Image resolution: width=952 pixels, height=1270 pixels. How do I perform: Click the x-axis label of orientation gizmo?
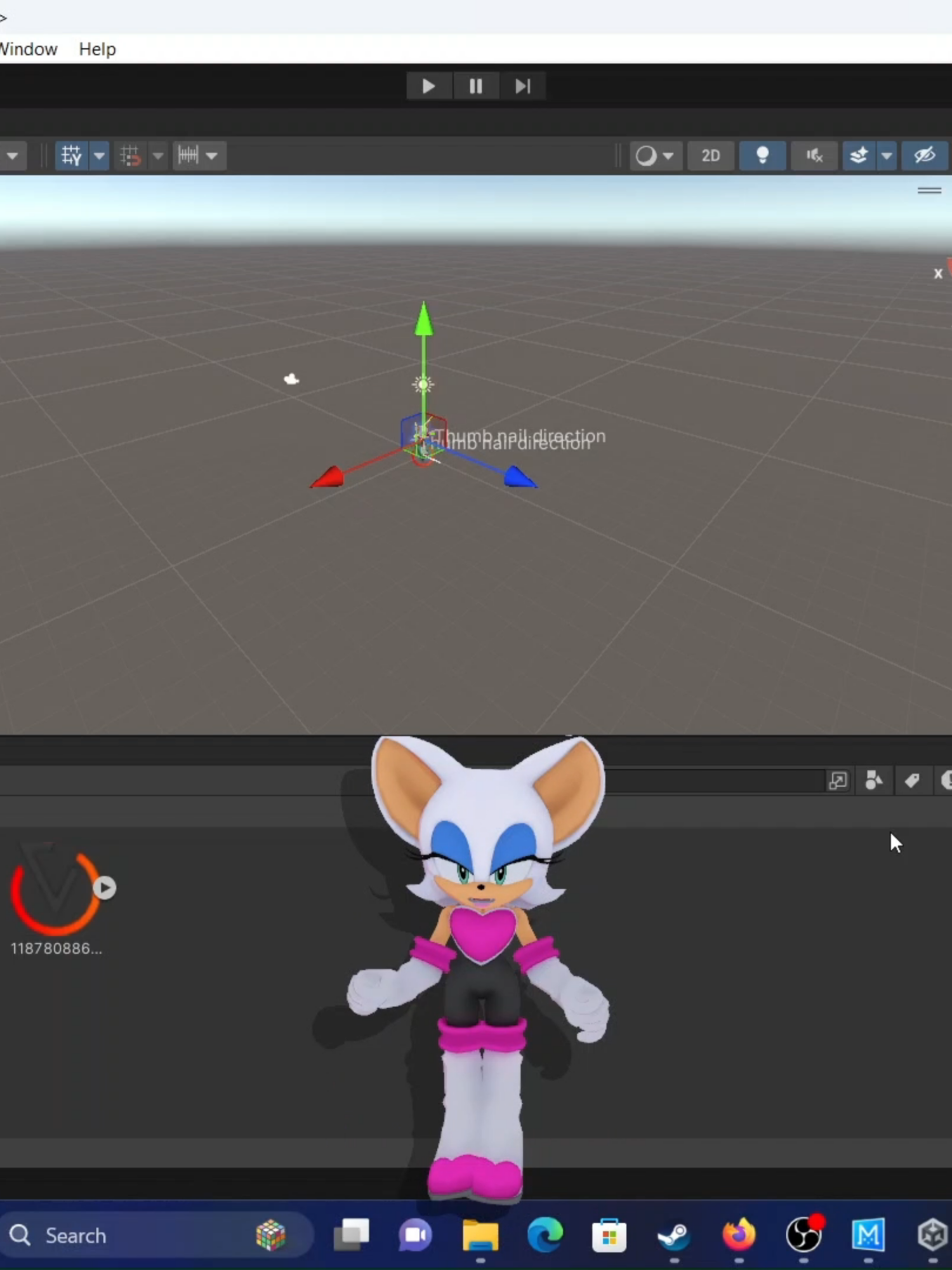coord(938,274)
